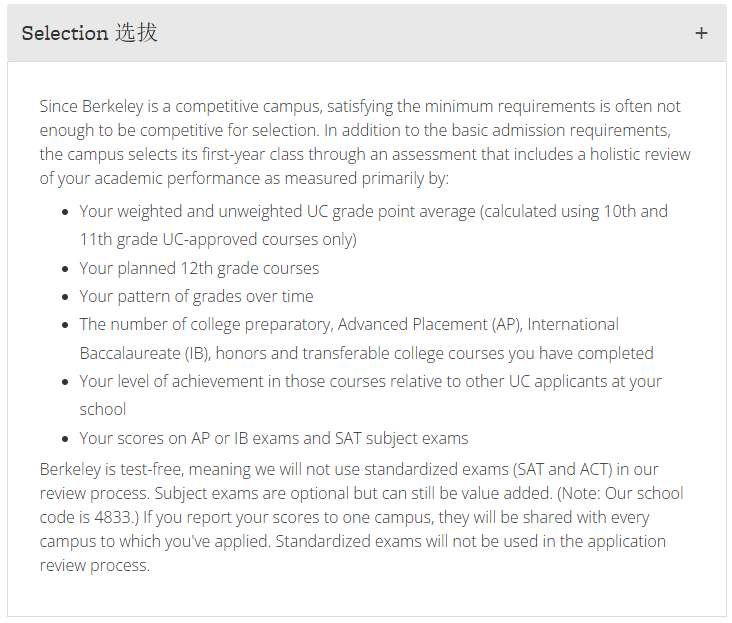Image resolution: width=732 pixels, height=623 pixels.
Task: Expand the Selection 选拔 accordion title
Action: click(90, 33)
